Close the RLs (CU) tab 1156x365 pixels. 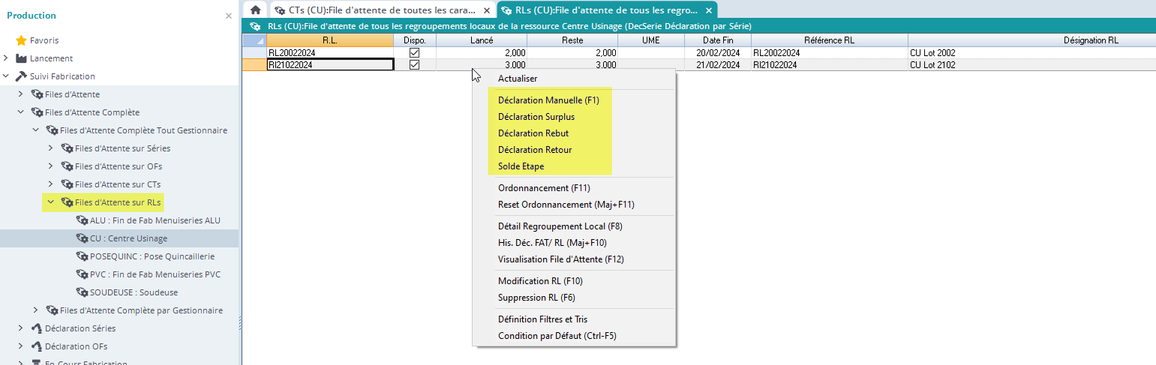coord(708,10)
